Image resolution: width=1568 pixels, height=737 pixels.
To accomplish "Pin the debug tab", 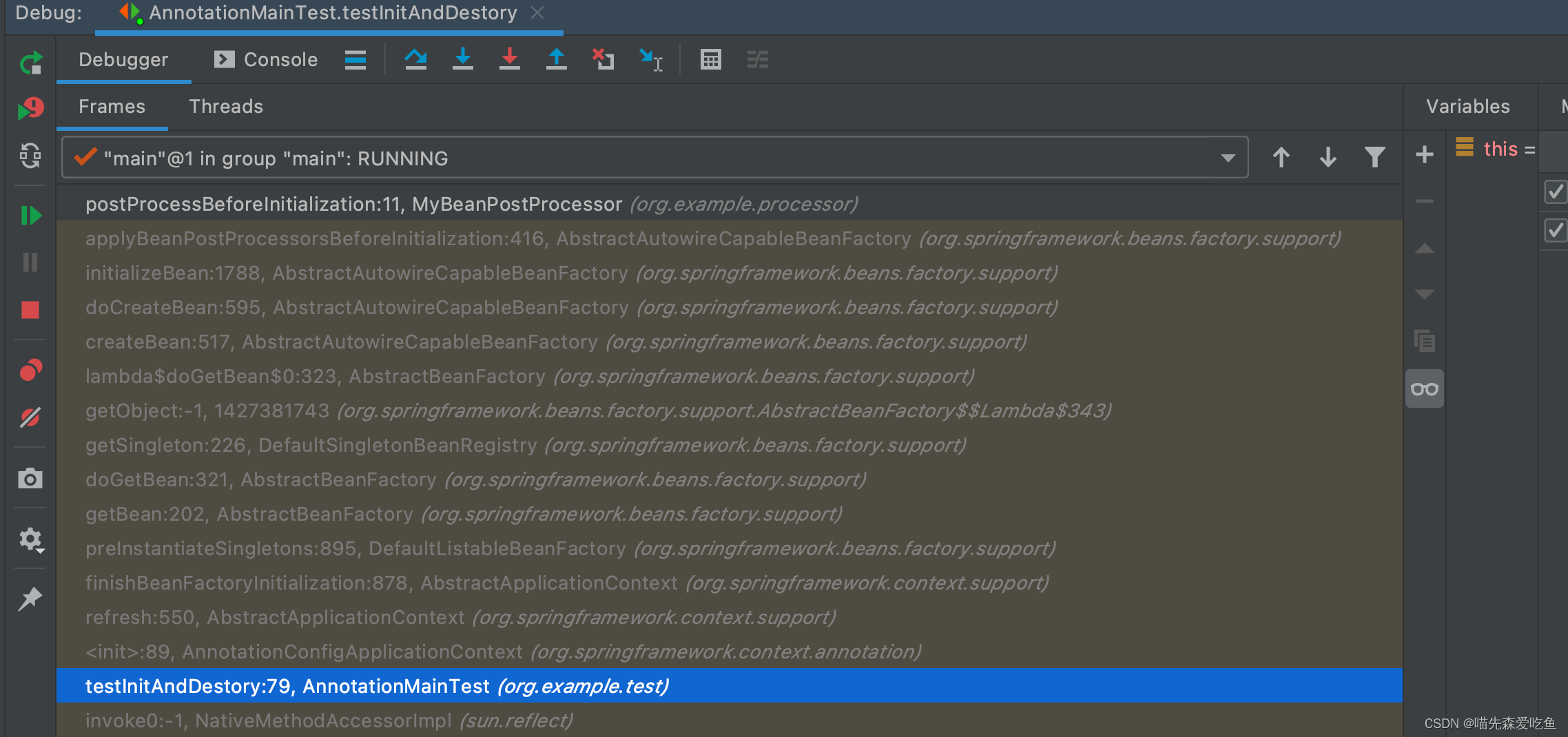I will coord(30,599).
